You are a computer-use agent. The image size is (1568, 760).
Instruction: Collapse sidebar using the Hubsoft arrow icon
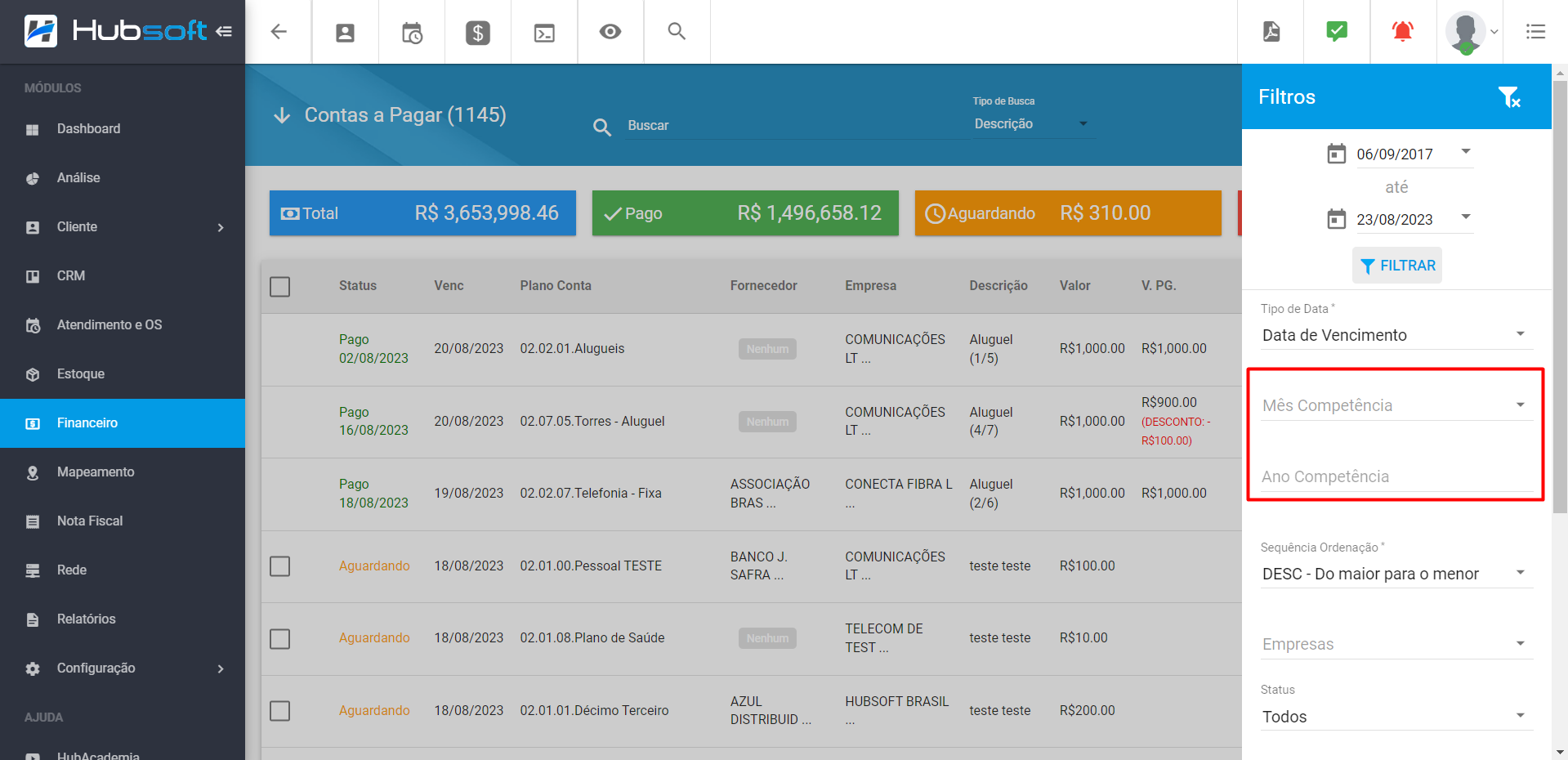pos(224,31)
